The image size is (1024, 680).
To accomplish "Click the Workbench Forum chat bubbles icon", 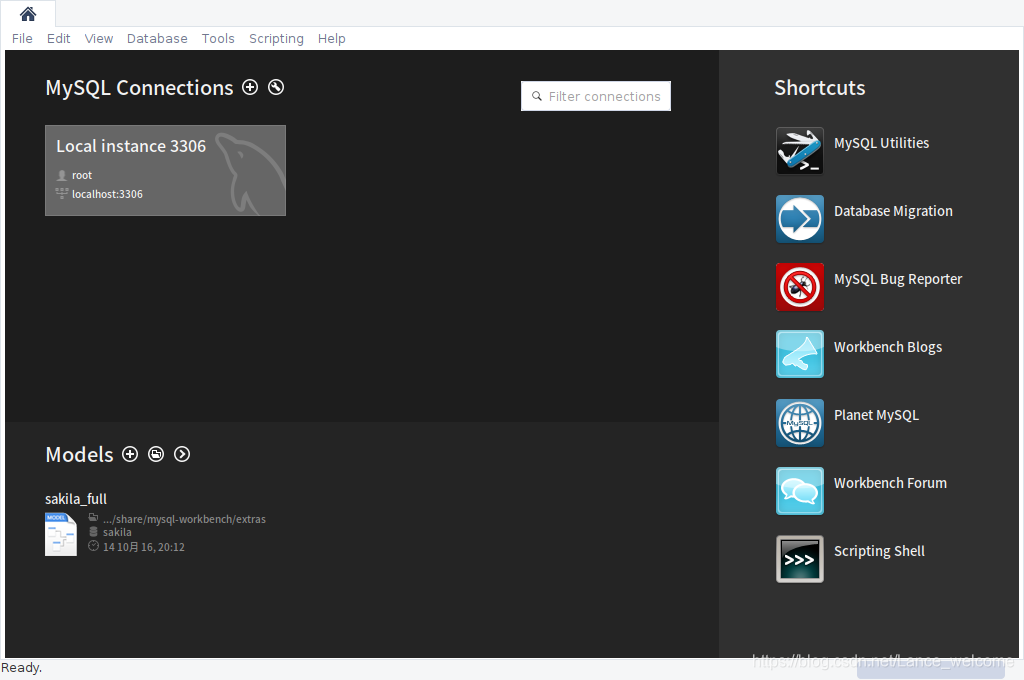I will 799,491.
